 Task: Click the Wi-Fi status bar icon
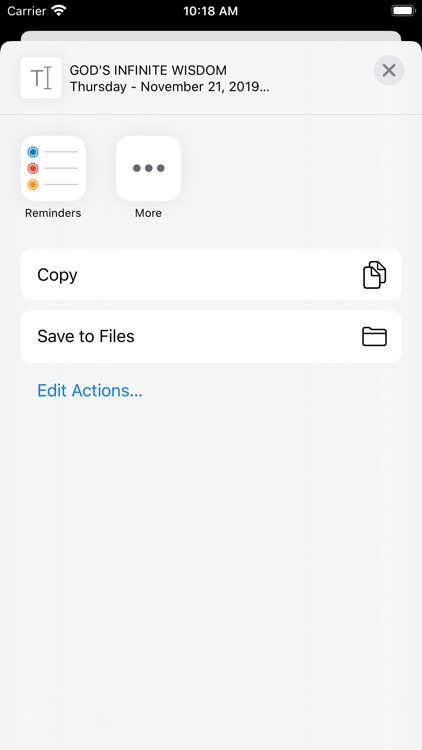pos(58,11)
